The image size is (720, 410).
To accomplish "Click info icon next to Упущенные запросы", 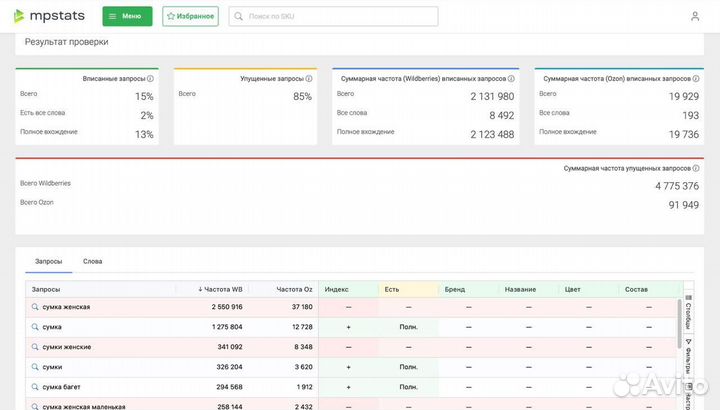I will pyautogui.click(x=310, y=78).
